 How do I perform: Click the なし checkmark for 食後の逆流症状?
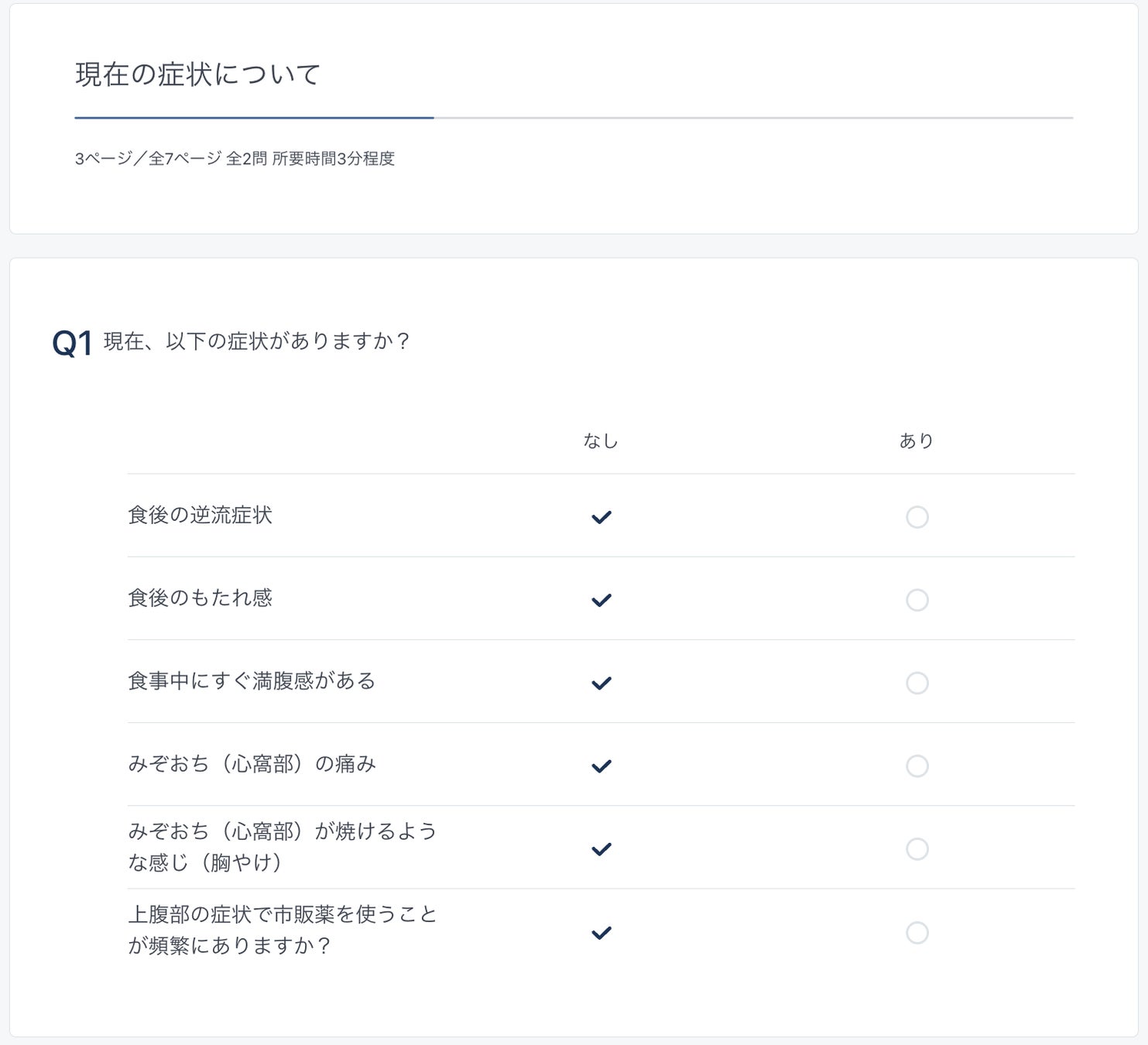coord(601,517)
